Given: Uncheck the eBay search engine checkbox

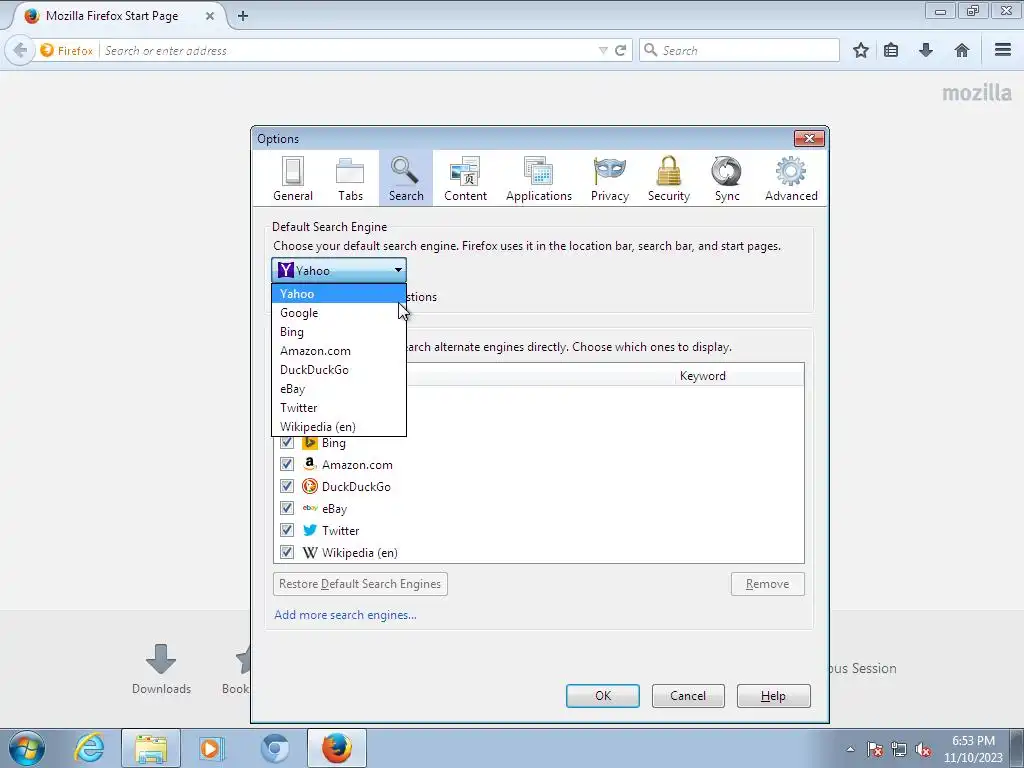Looking at the screenshot, I should click(x=287, y=508).
